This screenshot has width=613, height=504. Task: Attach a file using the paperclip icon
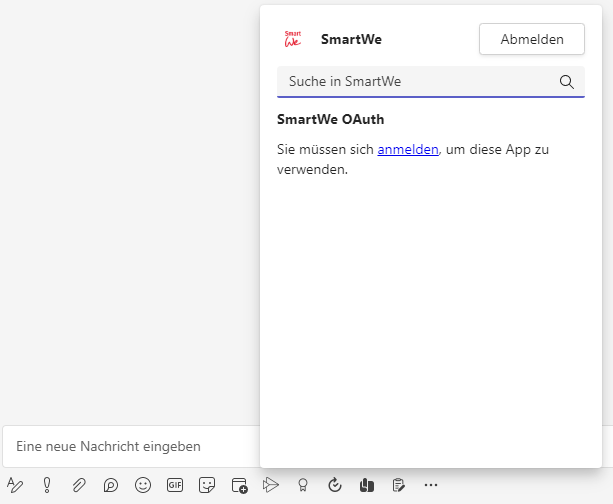tap(79, 485)
